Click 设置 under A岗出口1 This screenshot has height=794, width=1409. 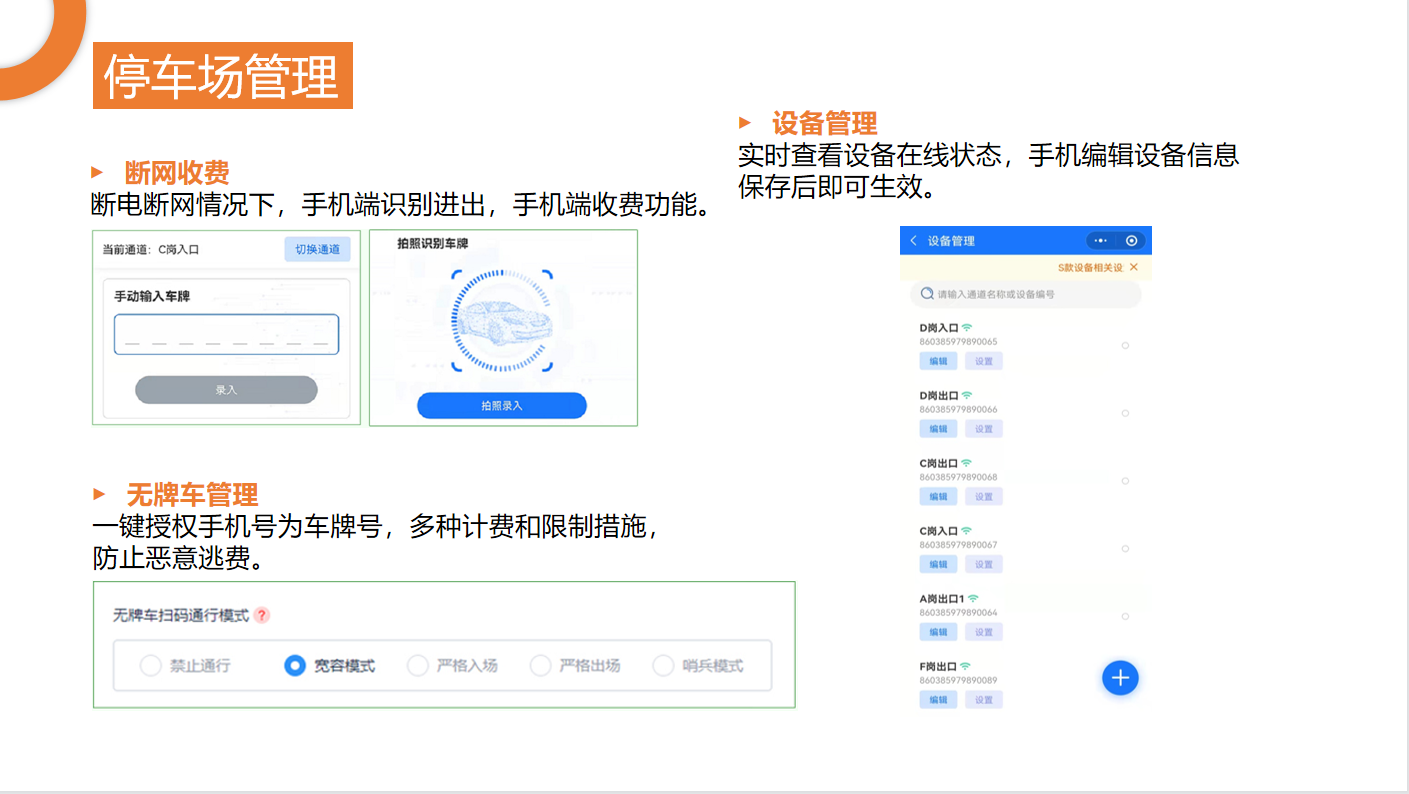[x=984, y=632]
